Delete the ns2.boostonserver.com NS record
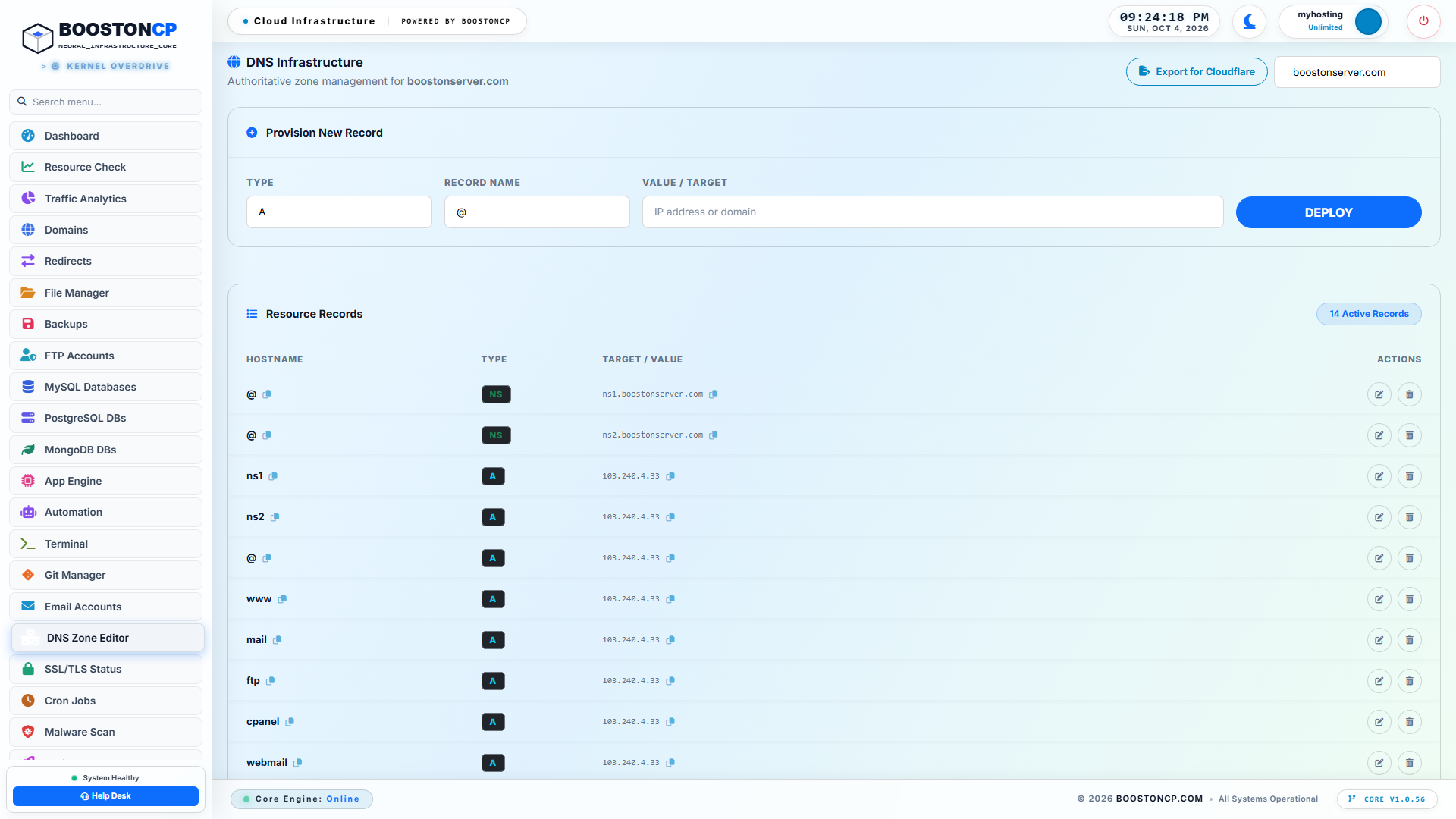Image resolution: width=1456 pixels, height=819 pixels. pos(1409,435)
